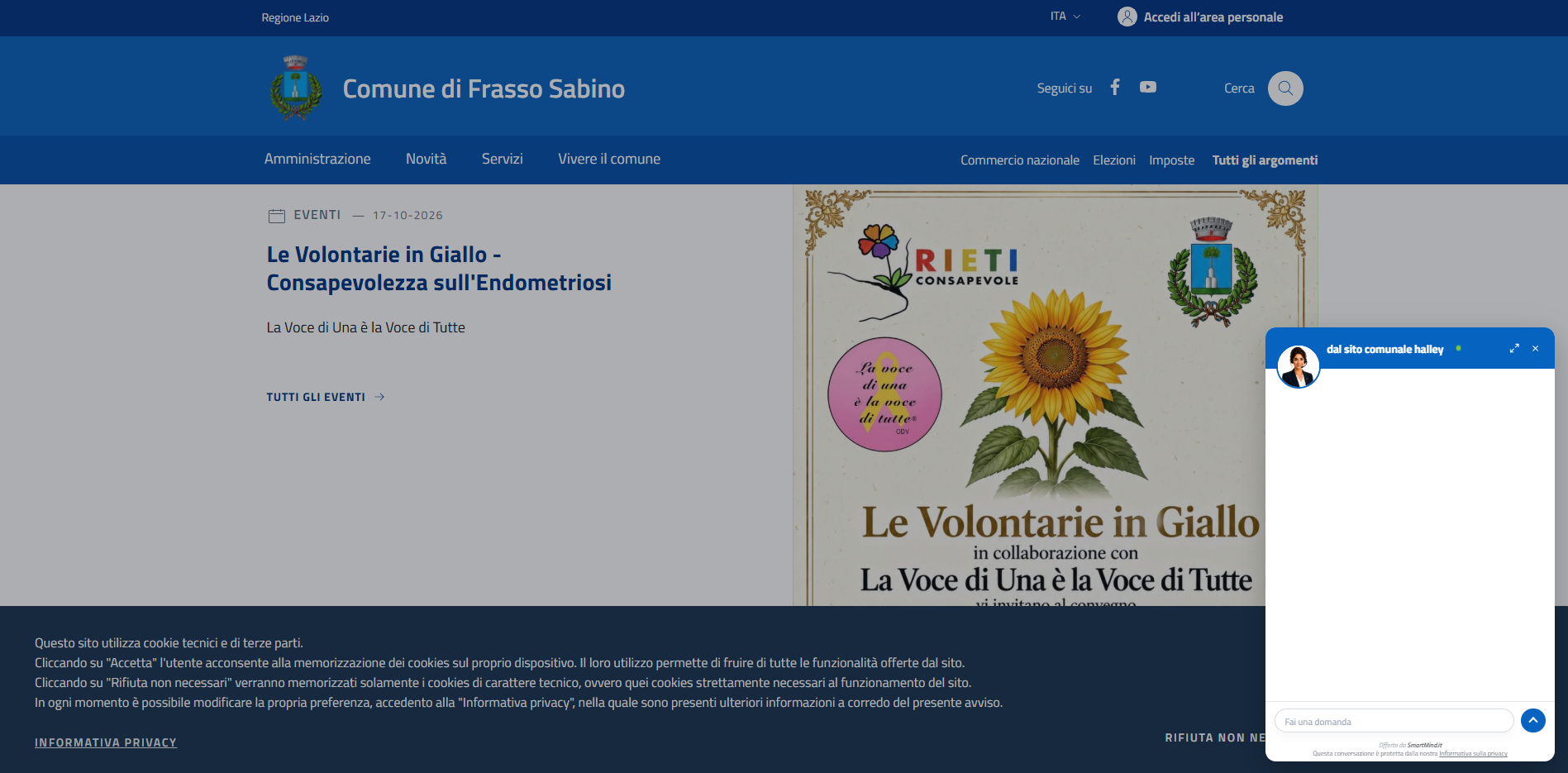Click the Regione Lazio link
Screen dimensions: 1568x773
[x=295, y=17]
